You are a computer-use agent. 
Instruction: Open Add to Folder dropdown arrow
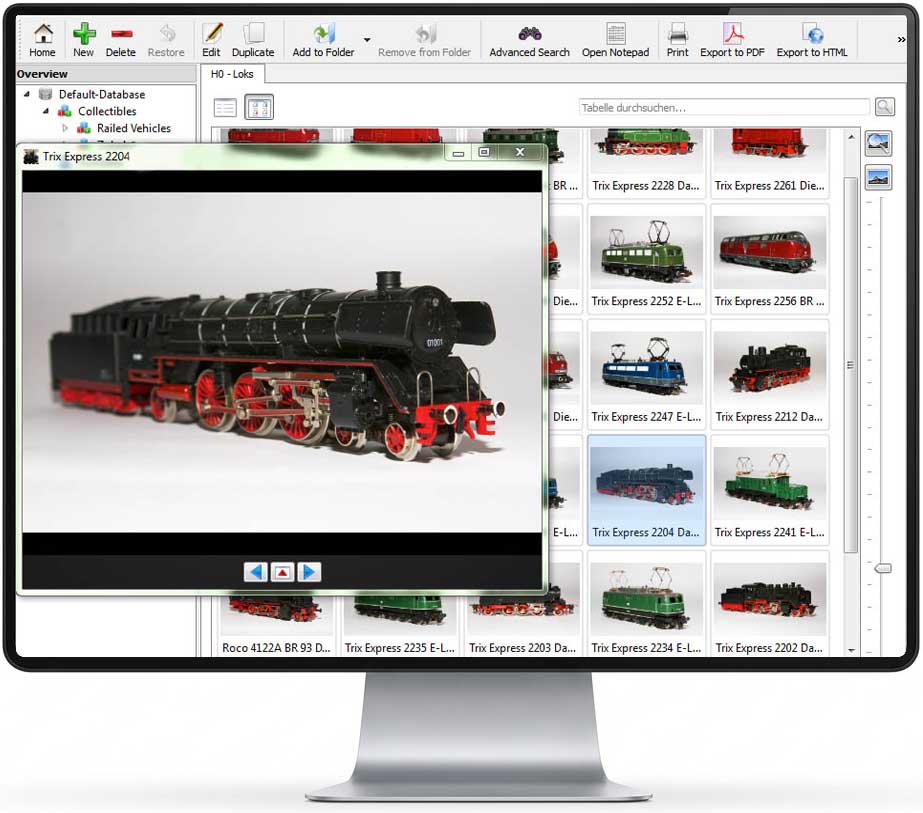(x=367, y=40)
